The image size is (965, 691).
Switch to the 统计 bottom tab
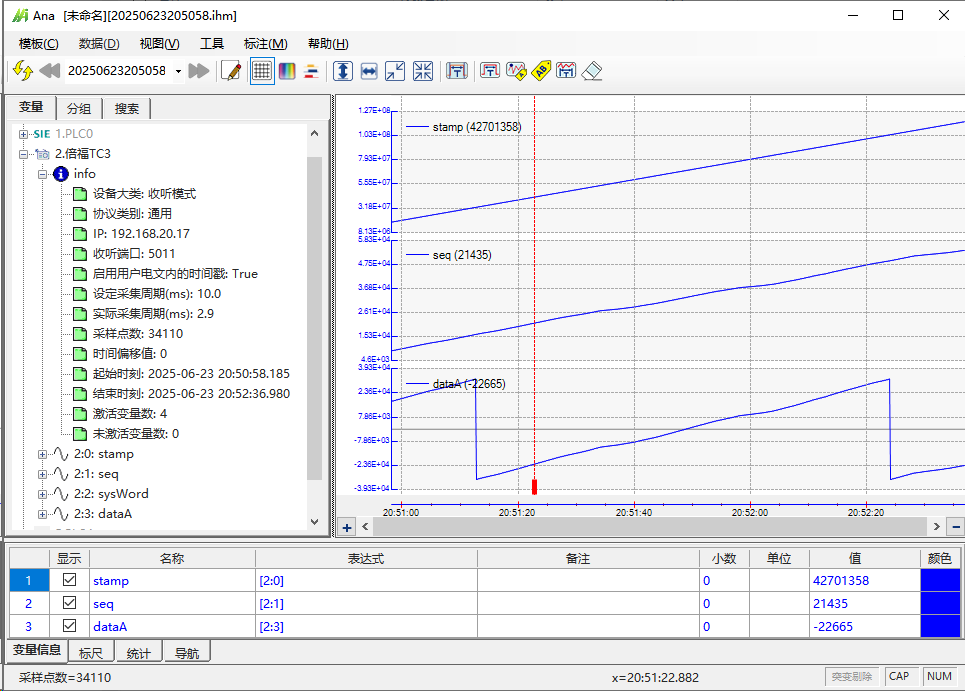138,653
